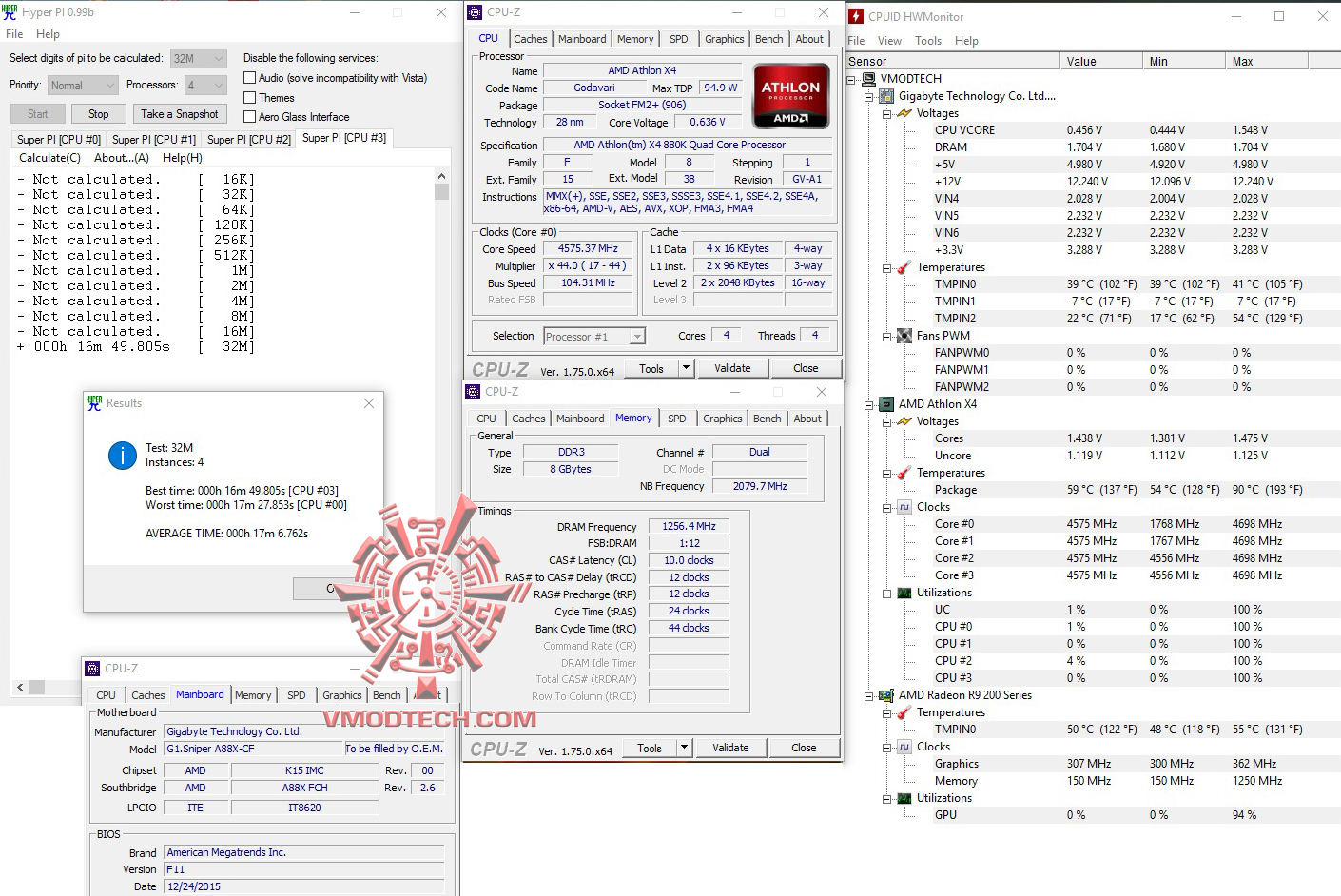Open the digits of pi 32M dropdown
1341x896 pixels.
(x=199, y=58)
